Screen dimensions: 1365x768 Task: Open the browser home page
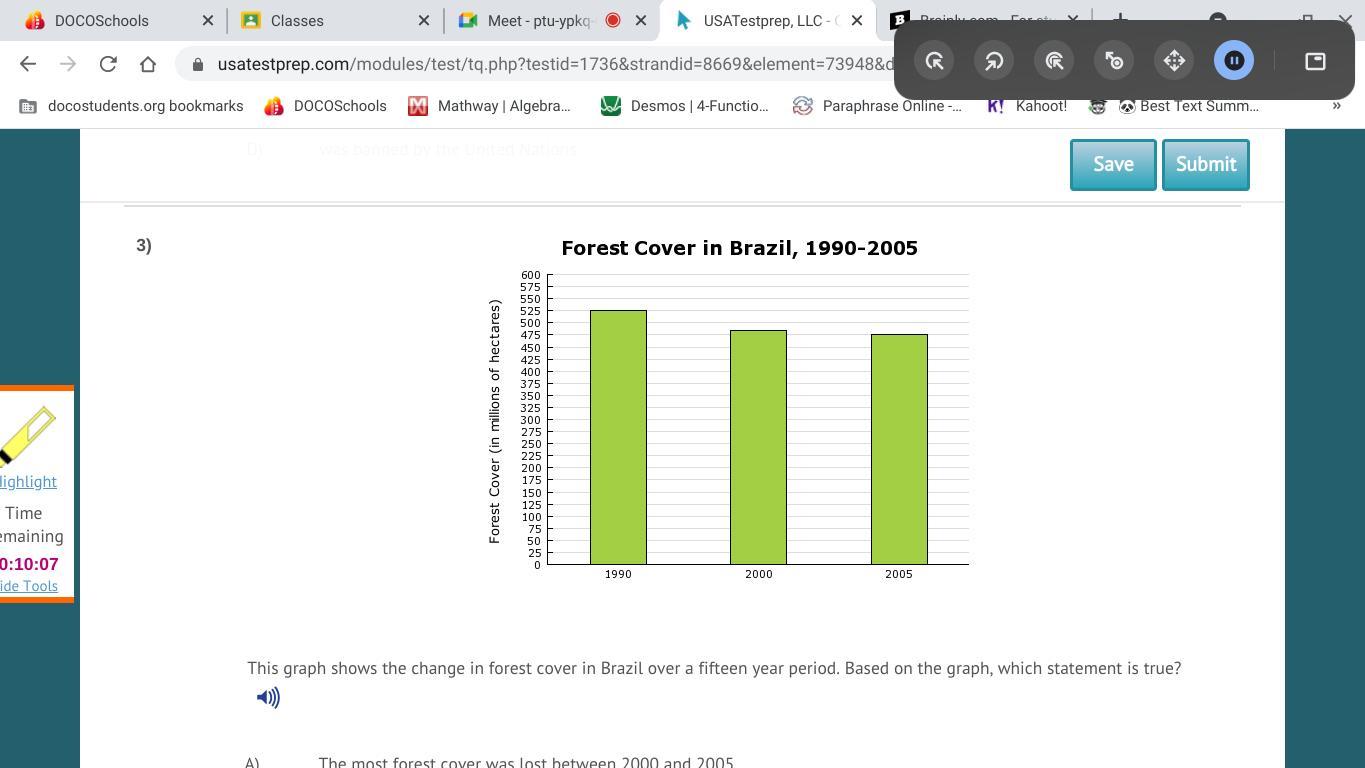point(148,64)
